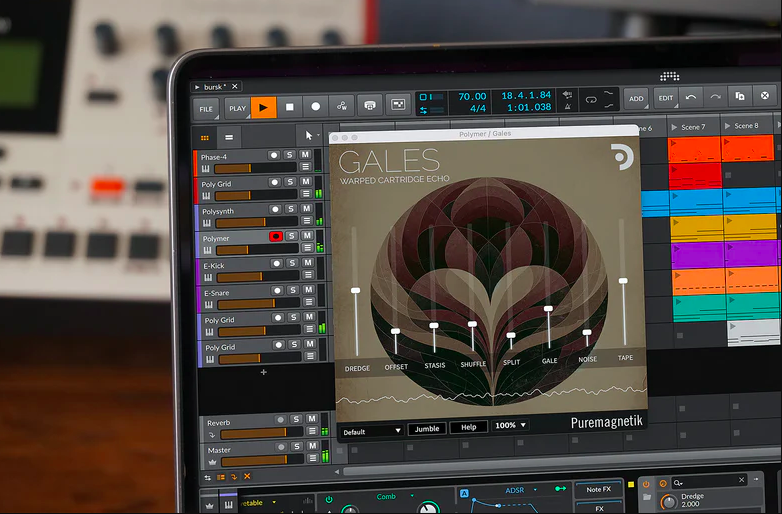This screenshot has height=514, width=782.
Task: Click the Dredge 2.000 knob in device panel
Action: coord(668,501)
